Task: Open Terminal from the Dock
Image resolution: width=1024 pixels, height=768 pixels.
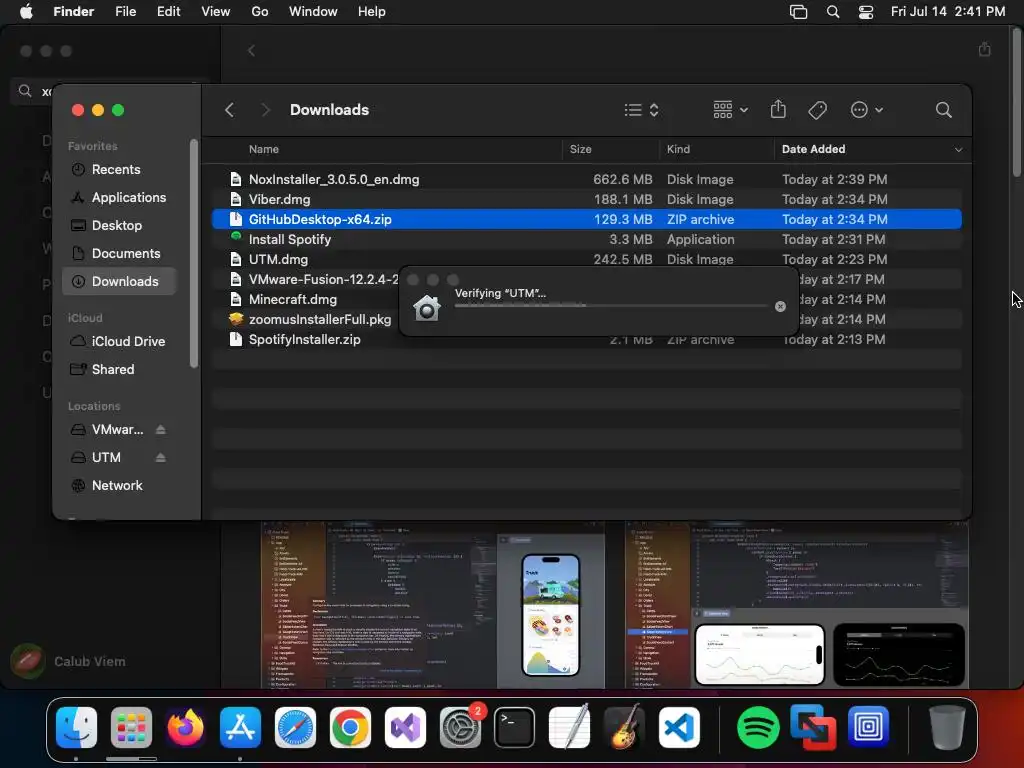Action: pyautogui.click(x=515, y=727)
